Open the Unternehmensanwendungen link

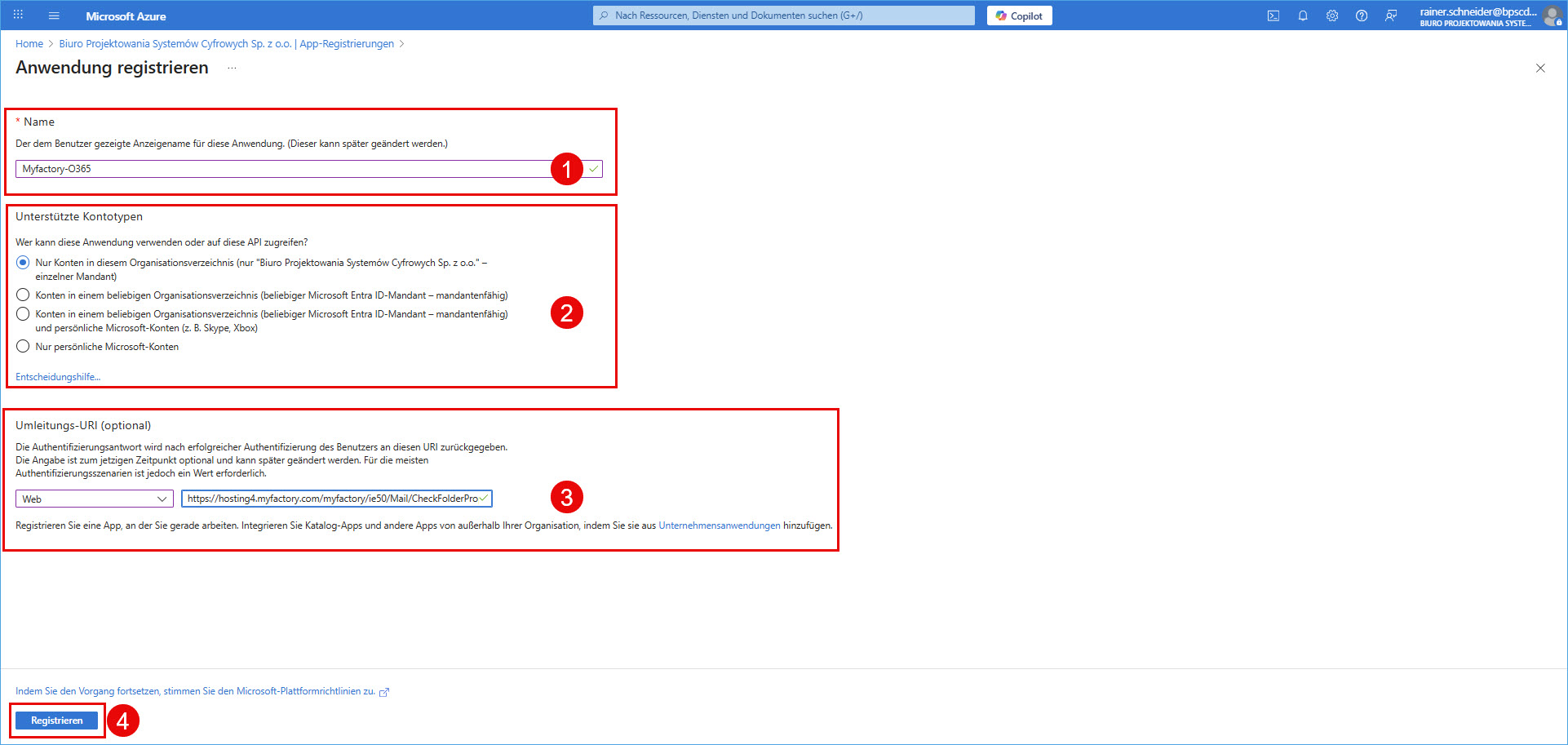tap(720, 525)
